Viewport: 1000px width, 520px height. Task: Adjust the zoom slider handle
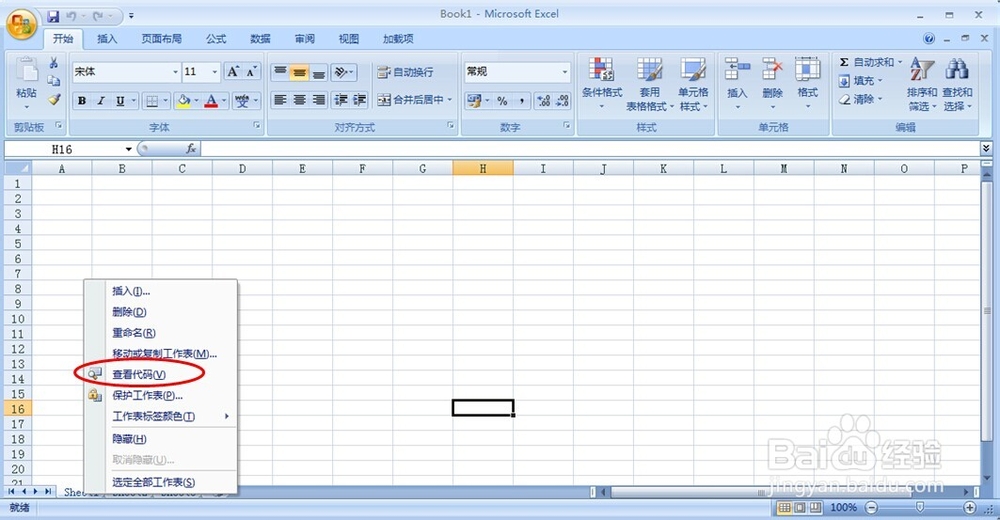pyautogui.click(x=920, y=507)
